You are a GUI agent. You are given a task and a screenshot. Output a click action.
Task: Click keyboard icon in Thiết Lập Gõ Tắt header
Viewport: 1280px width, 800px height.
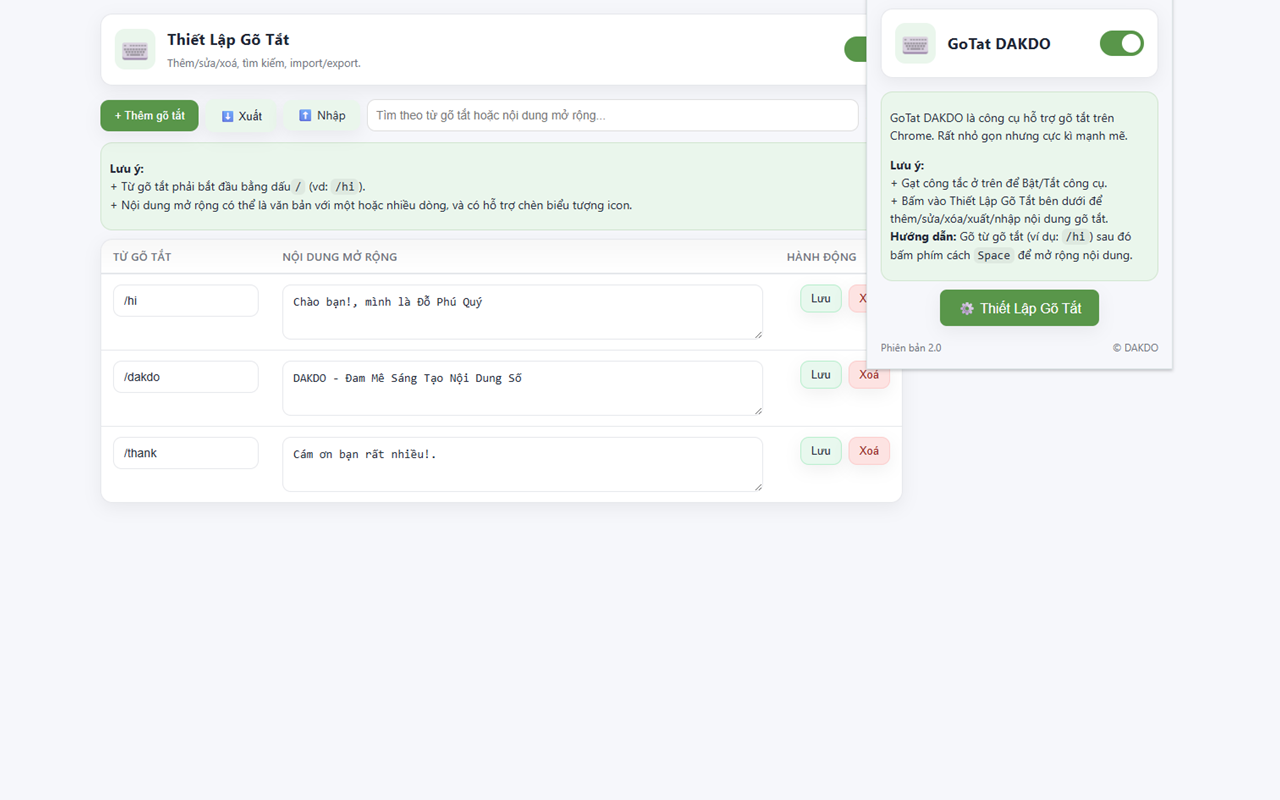point(135,49)
